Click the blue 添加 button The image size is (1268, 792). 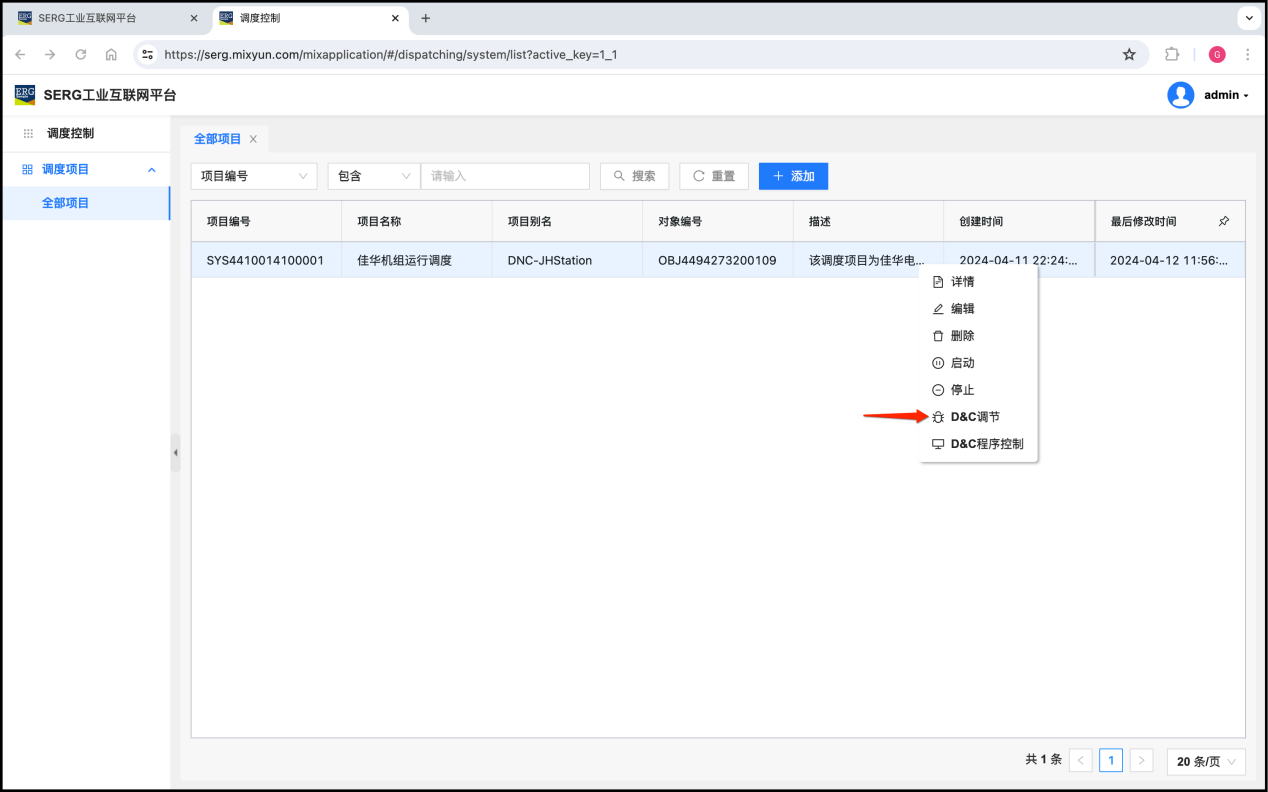point(793,176)
